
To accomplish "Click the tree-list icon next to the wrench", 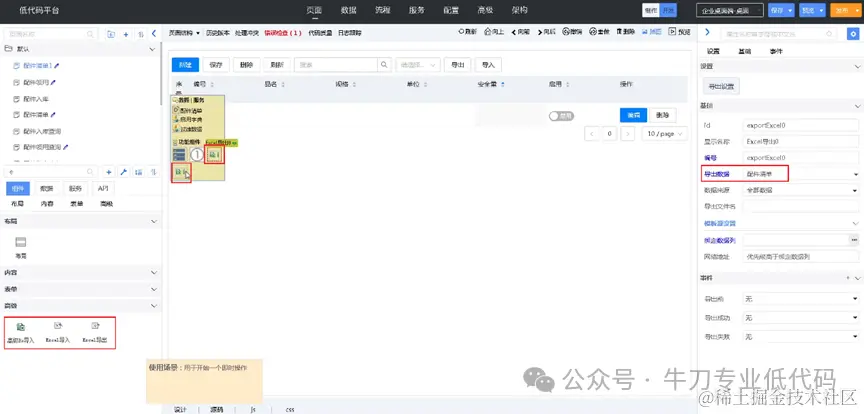I will click(x=138, y=172).
